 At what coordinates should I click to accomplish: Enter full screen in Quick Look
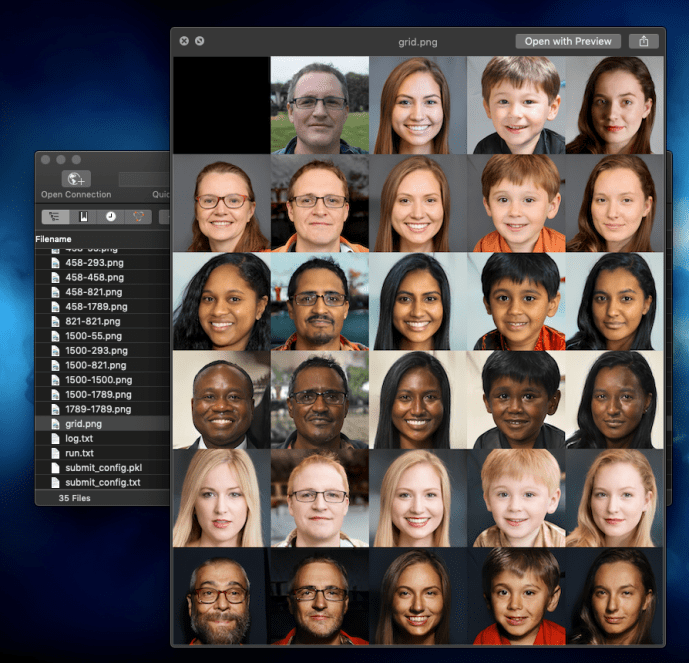point(200,41)
